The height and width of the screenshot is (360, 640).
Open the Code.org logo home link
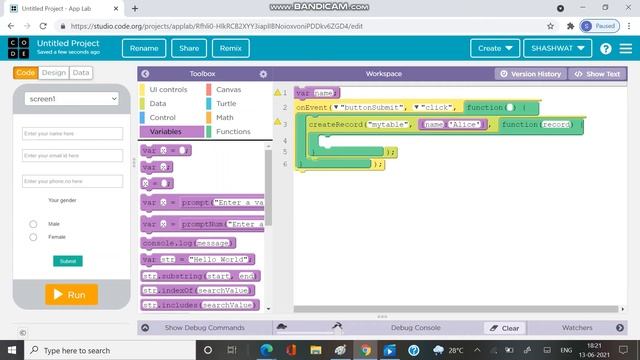click(18, 48)
